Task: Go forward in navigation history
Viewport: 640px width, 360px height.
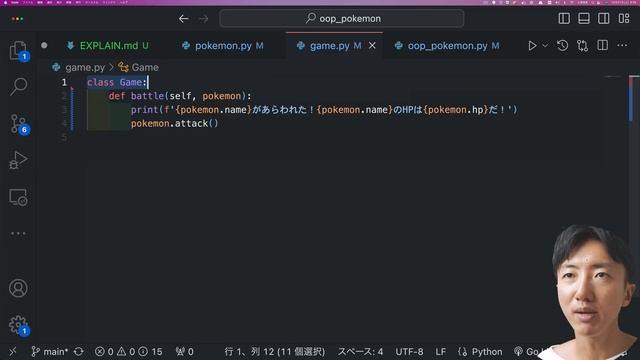Action: [x=203, y=19]
